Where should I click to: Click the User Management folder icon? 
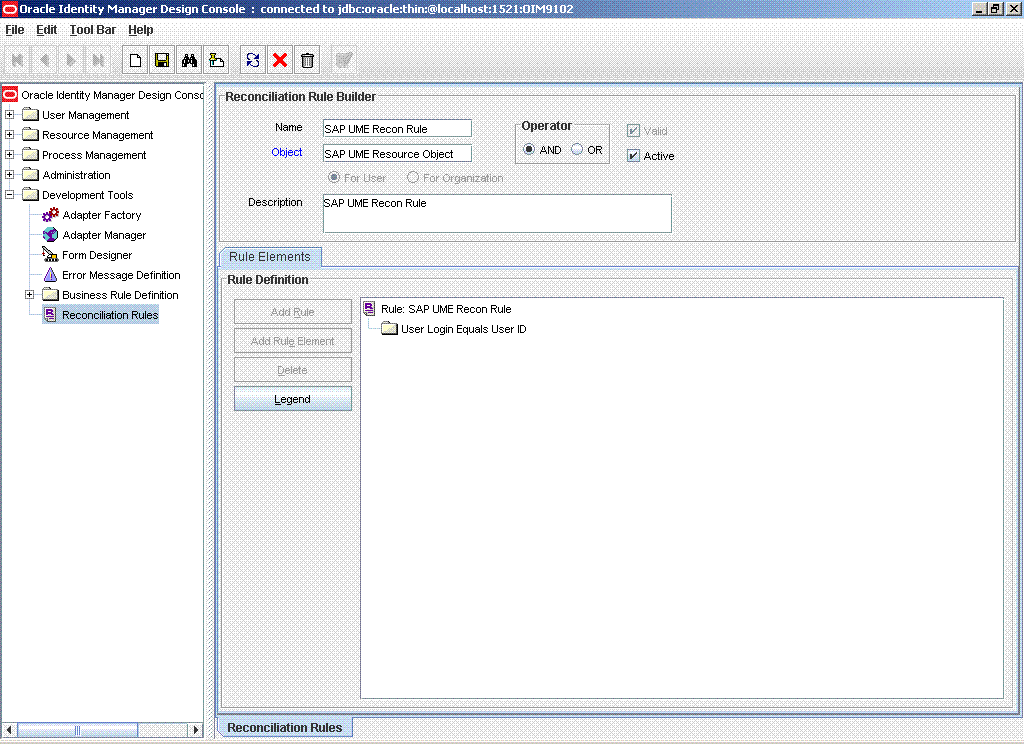[31, 115]
